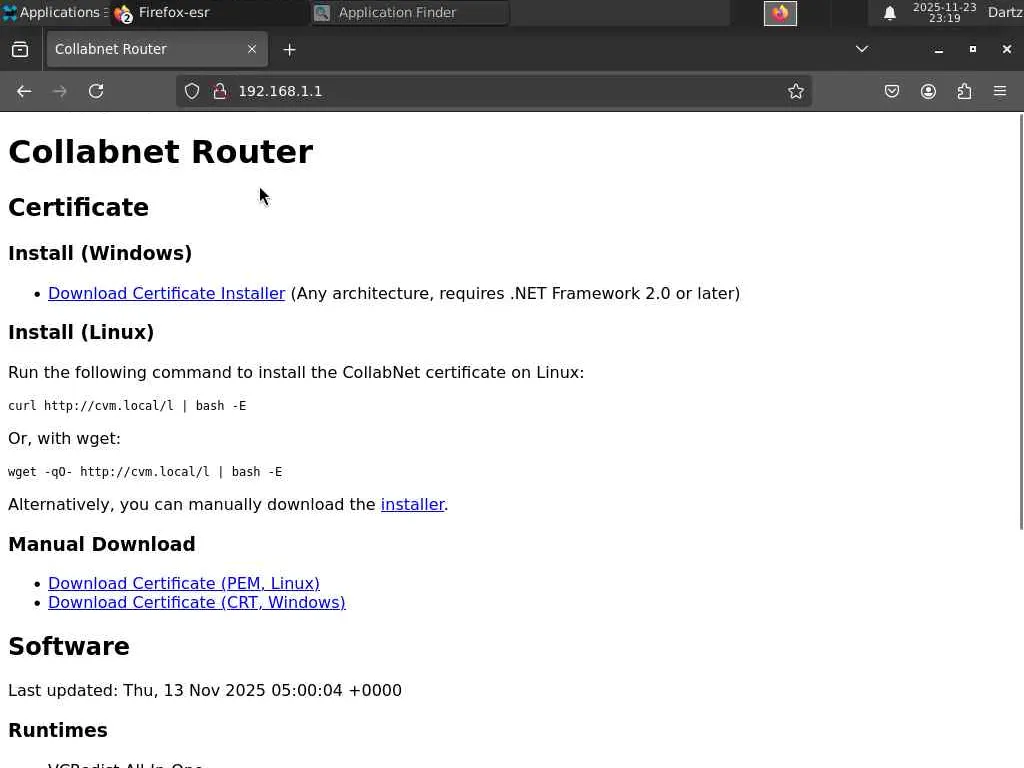This screenshot has width=1024, height=768.
Task: Switch to Firefox-esr taskbar item
Action: point(208,12)
